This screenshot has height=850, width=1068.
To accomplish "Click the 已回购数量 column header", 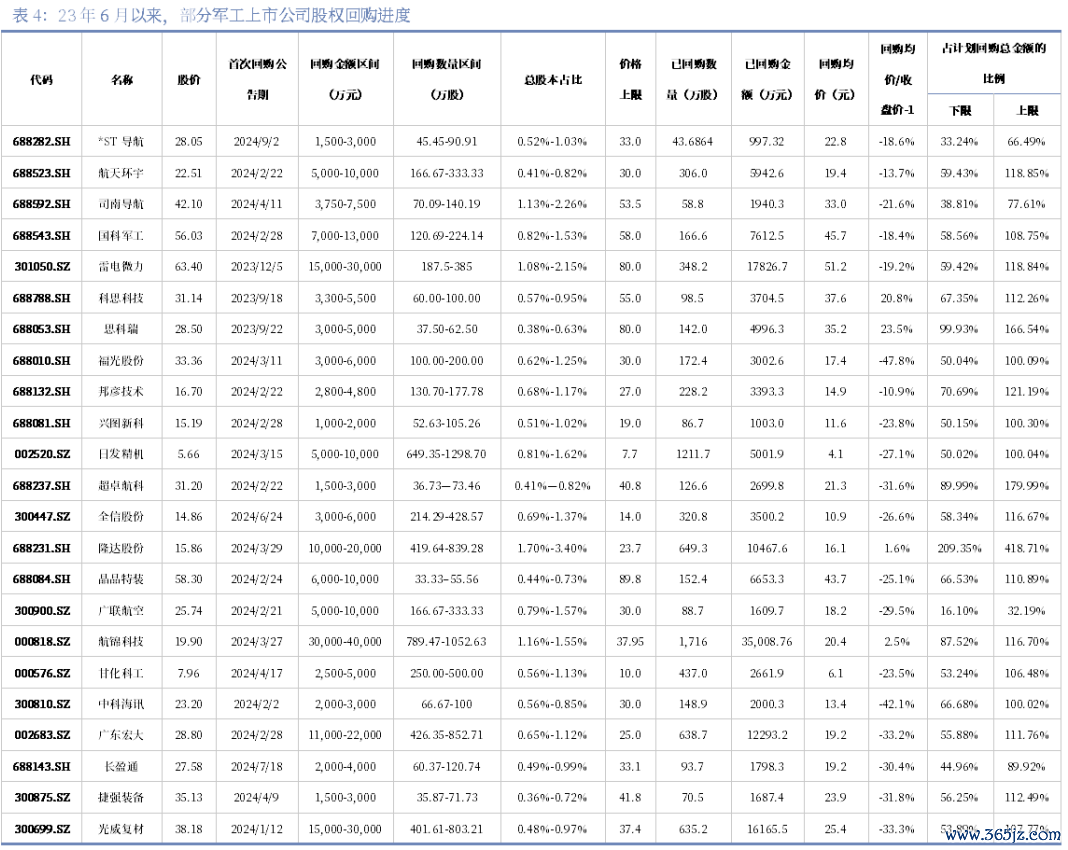I will 693,79.
